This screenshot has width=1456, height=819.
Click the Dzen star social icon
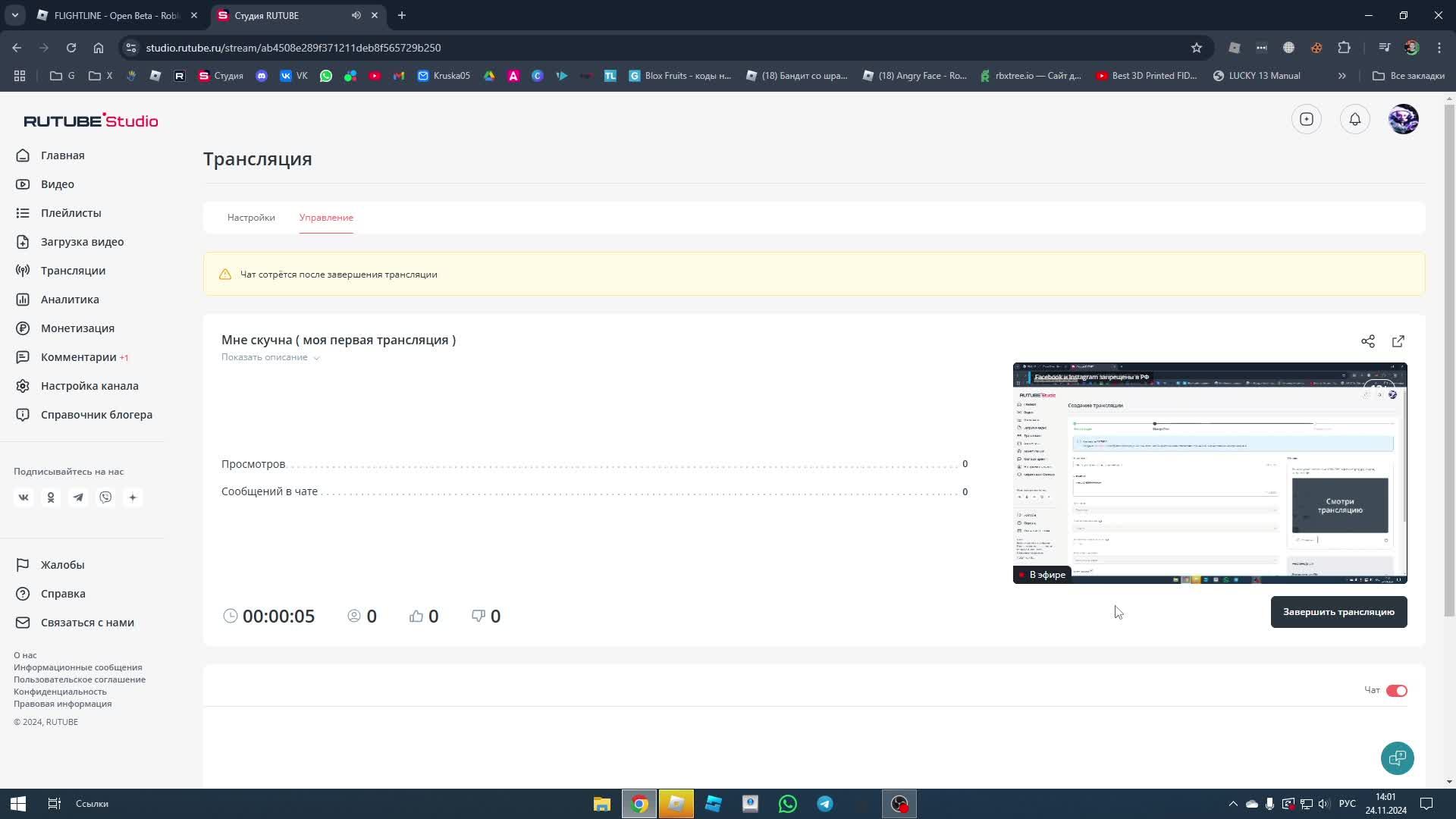(x=133, y=497)
